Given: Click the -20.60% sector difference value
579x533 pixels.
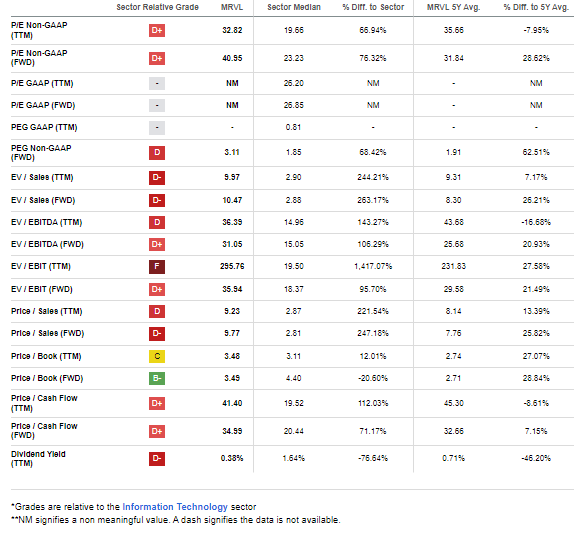Looking at the screenshot, I should pyautogui.click(x=373, y=378).
